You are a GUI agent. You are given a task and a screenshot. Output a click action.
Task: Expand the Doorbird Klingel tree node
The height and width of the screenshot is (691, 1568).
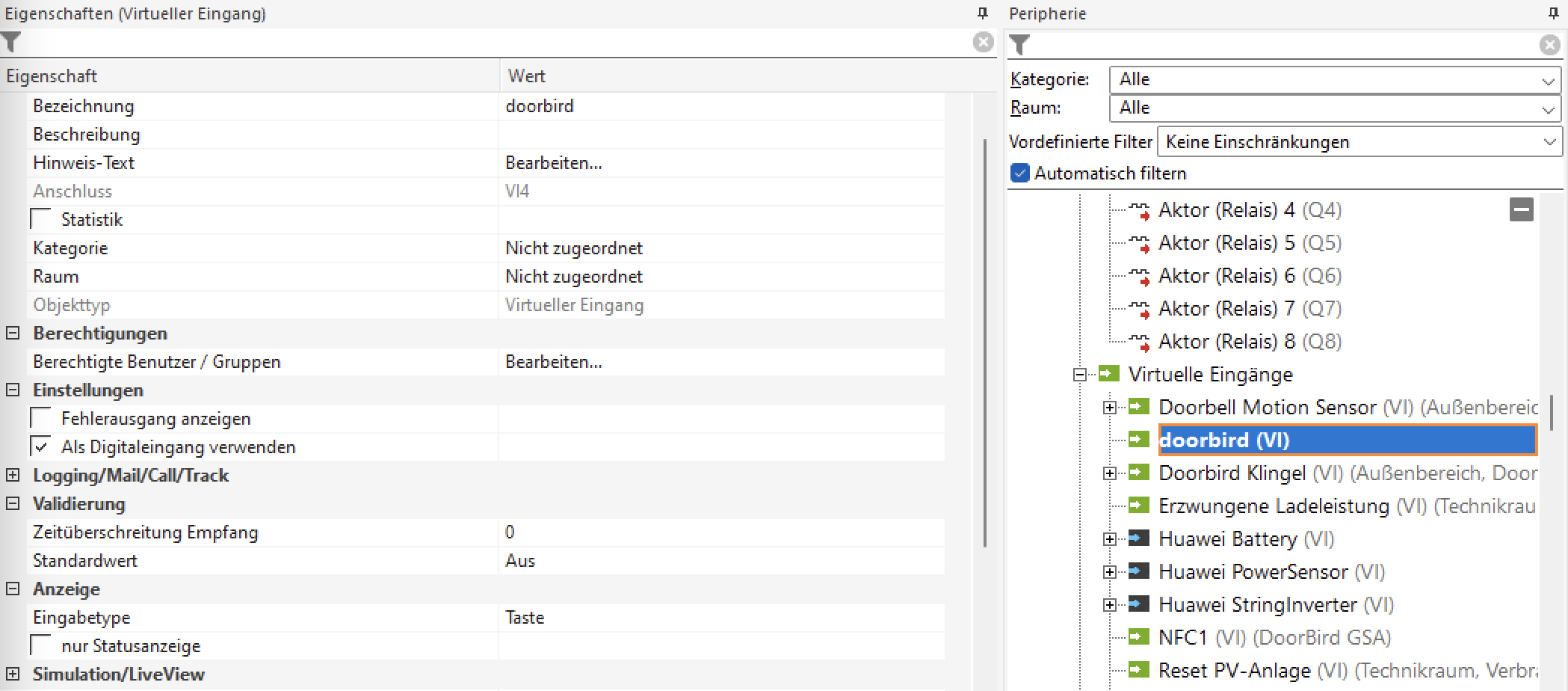1110,473
